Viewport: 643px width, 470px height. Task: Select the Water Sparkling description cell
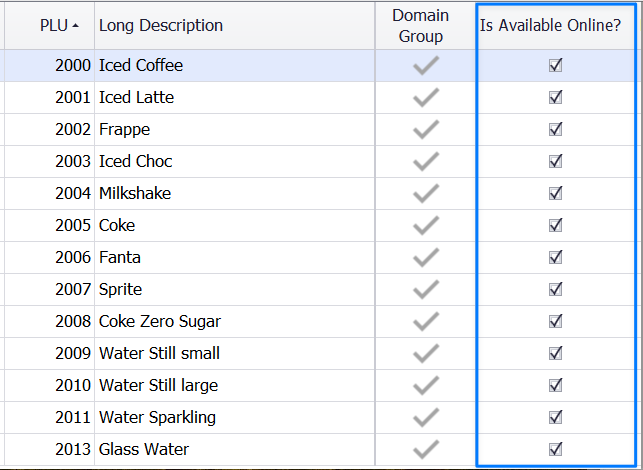tap(157, 418)
